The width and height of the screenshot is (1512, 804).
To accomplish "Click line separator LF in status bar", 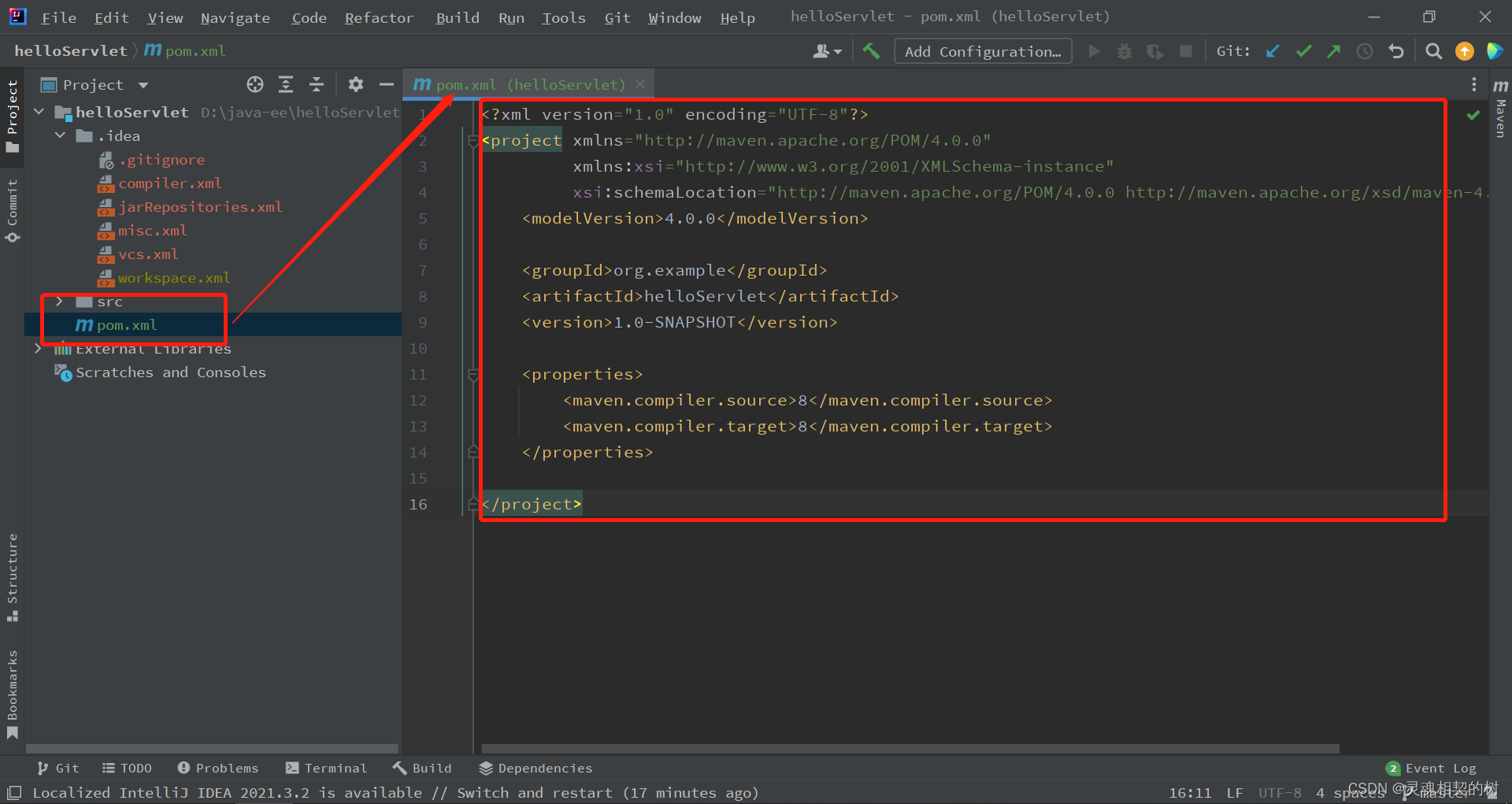I will tap(1234, 793).
